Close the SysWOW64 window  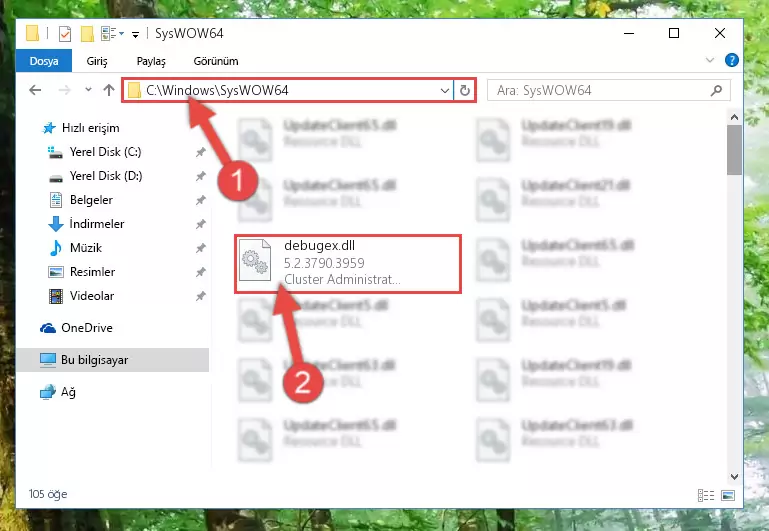pyautogui.click(x=719, y=33)
